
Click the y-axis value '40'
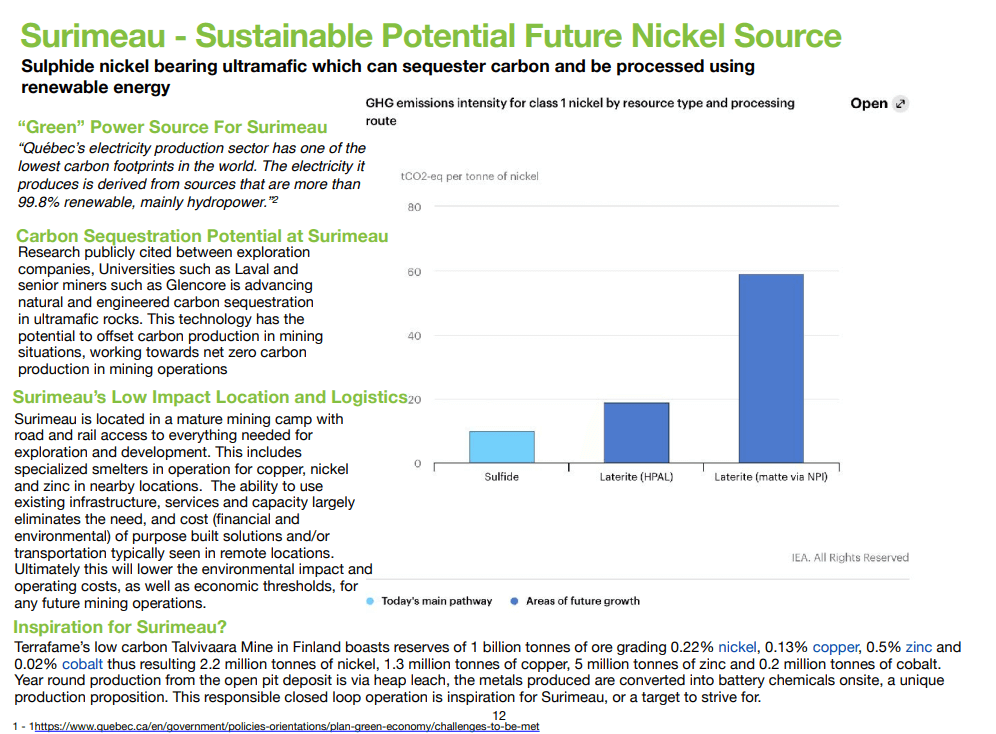(x=414, y=336)
